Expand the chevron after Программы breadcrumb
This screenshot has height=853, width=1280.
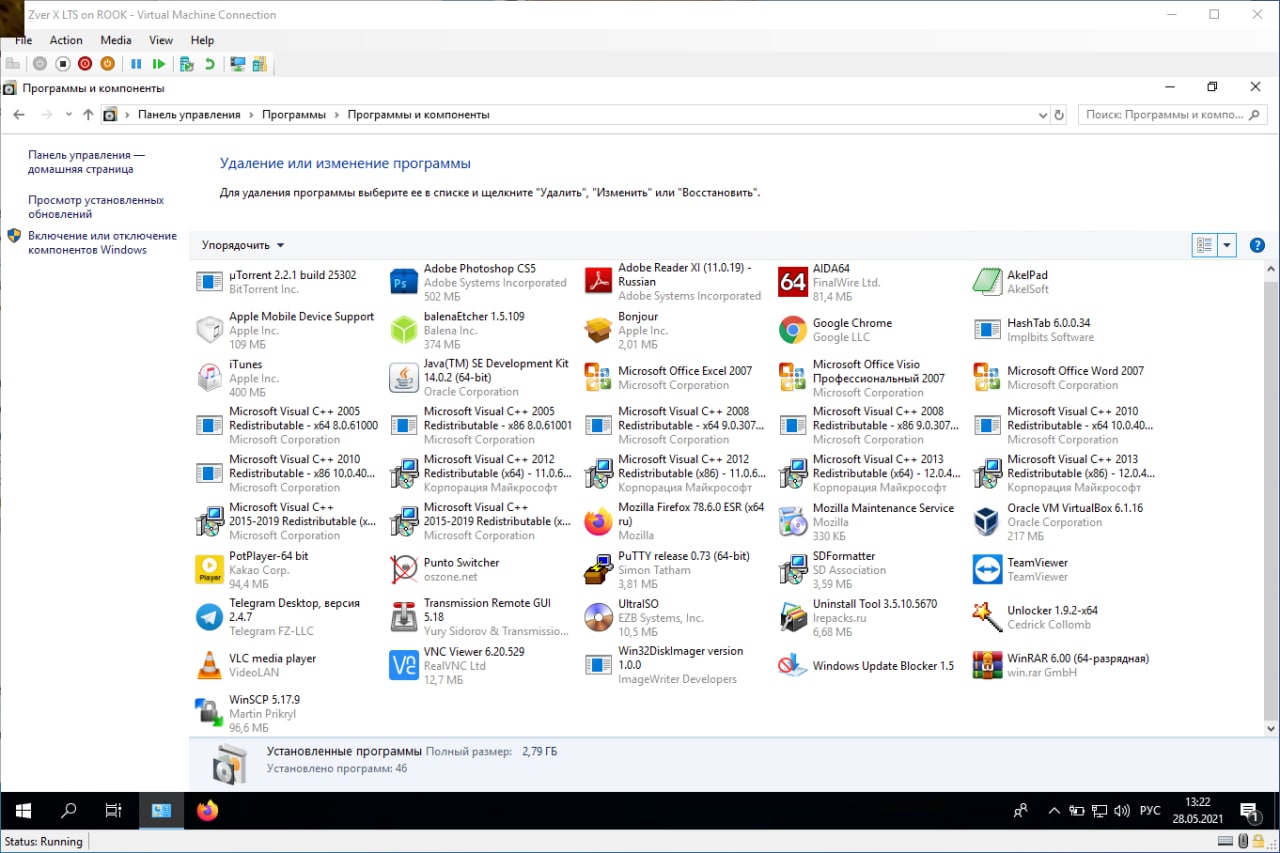pyautogui.click(x=336, y=115)
